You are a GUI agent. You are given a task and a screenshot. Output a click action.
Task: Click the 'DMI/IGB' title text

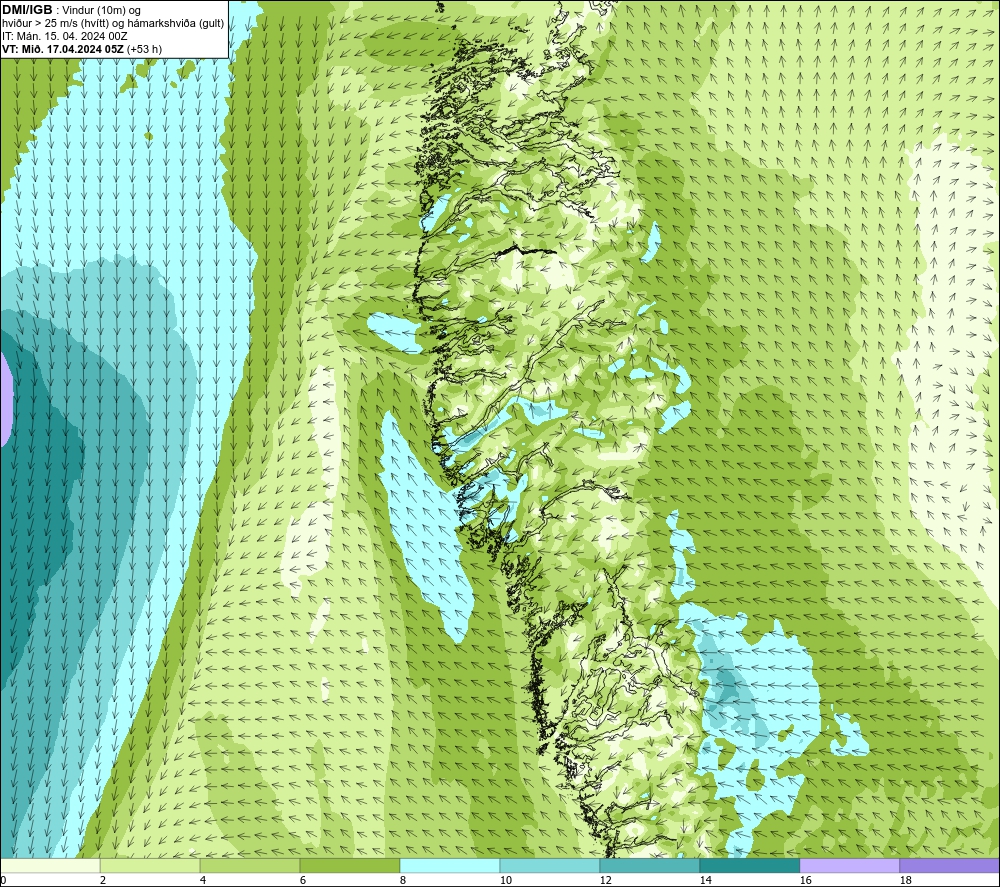(27, 10)
